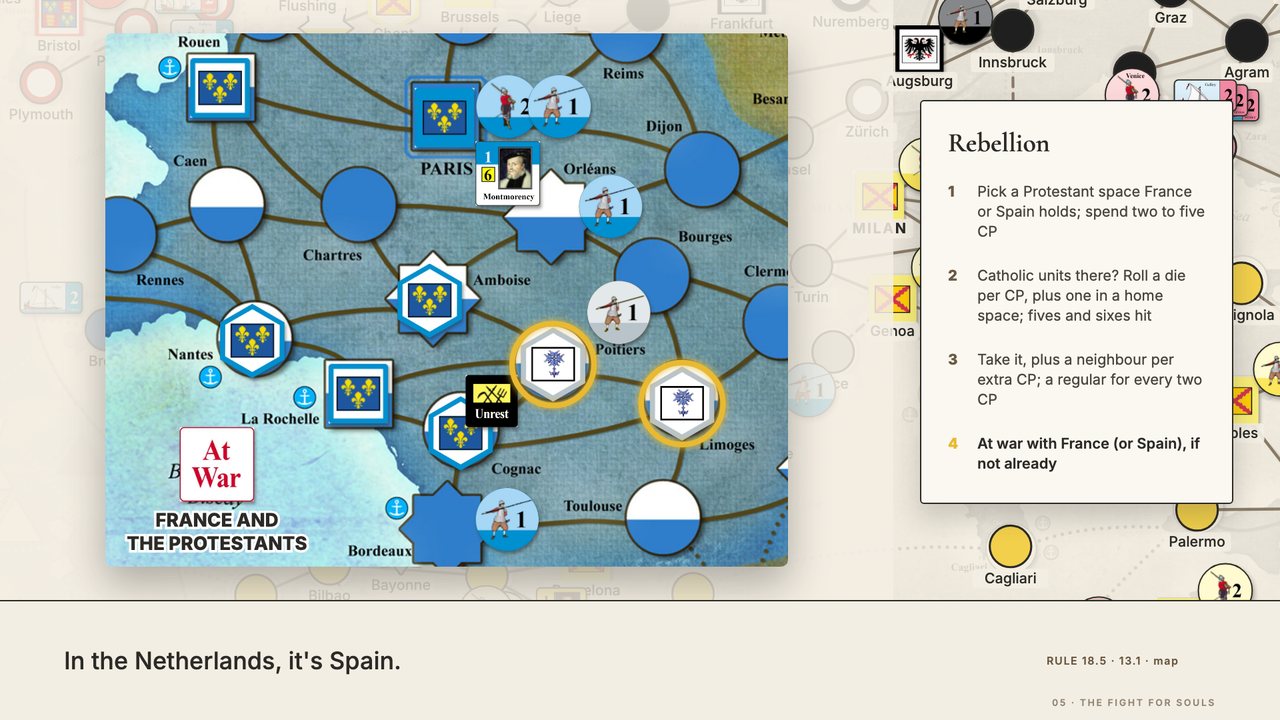Click the PARIS city label
The width and height of the screenshot is (1280, 720).
pyautogui.click(x=446, y=169)
